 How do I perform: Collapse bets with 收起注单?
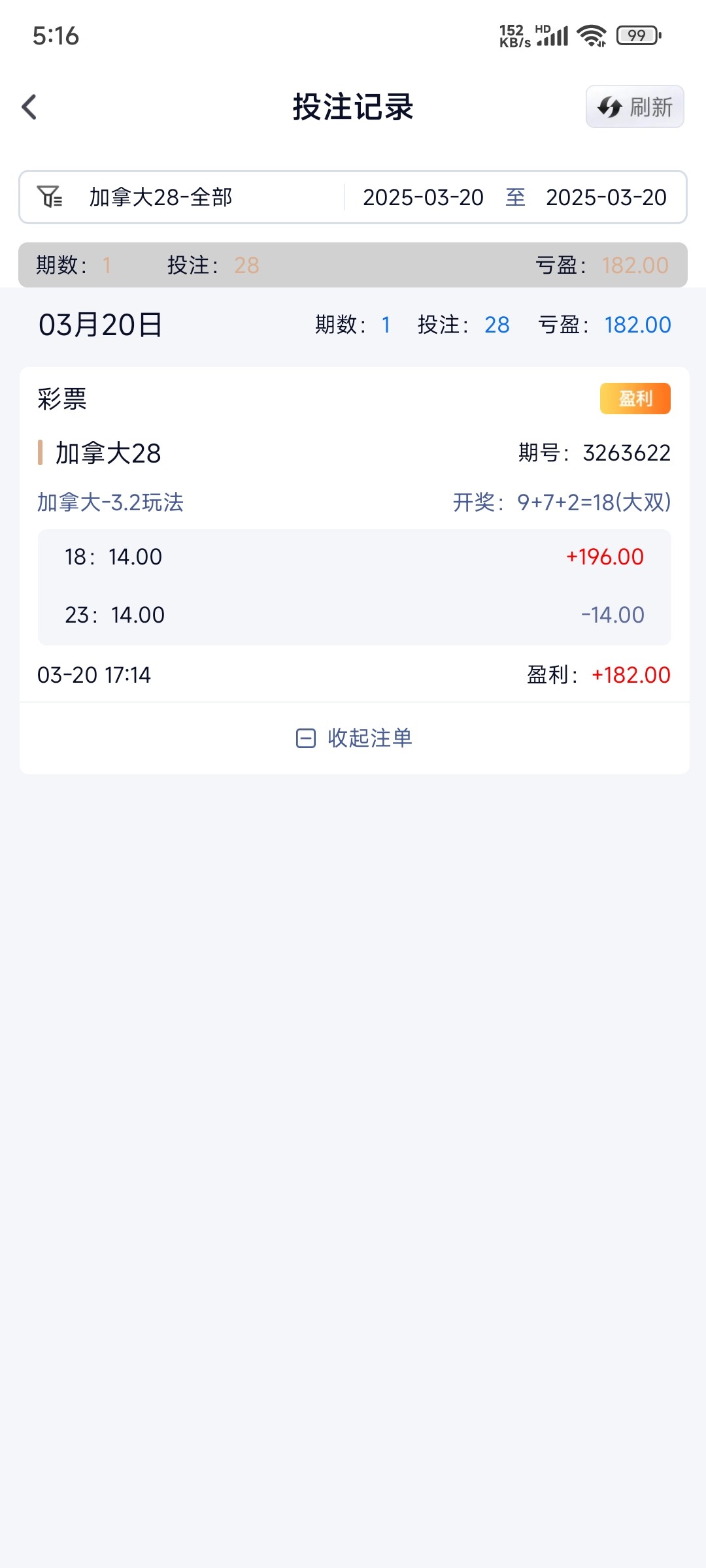(369, 738)
